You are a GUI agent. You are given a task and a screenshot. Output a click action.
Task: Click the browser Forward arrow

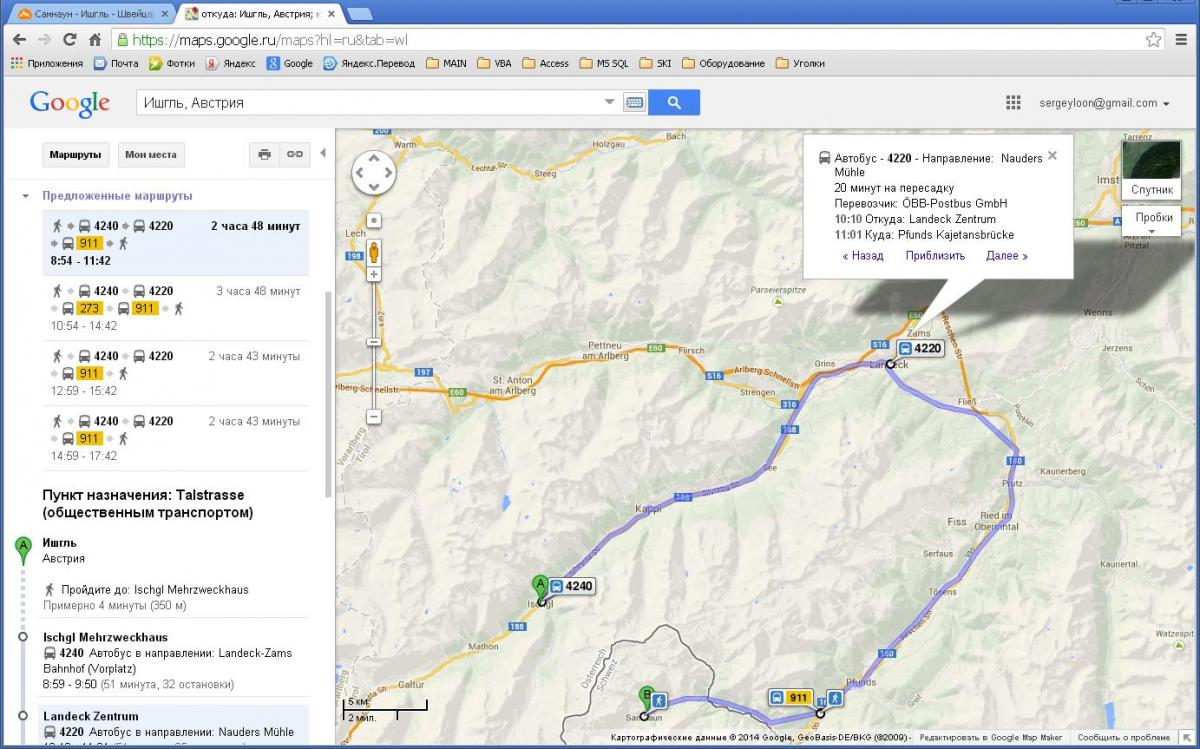(x=44, y=40)
